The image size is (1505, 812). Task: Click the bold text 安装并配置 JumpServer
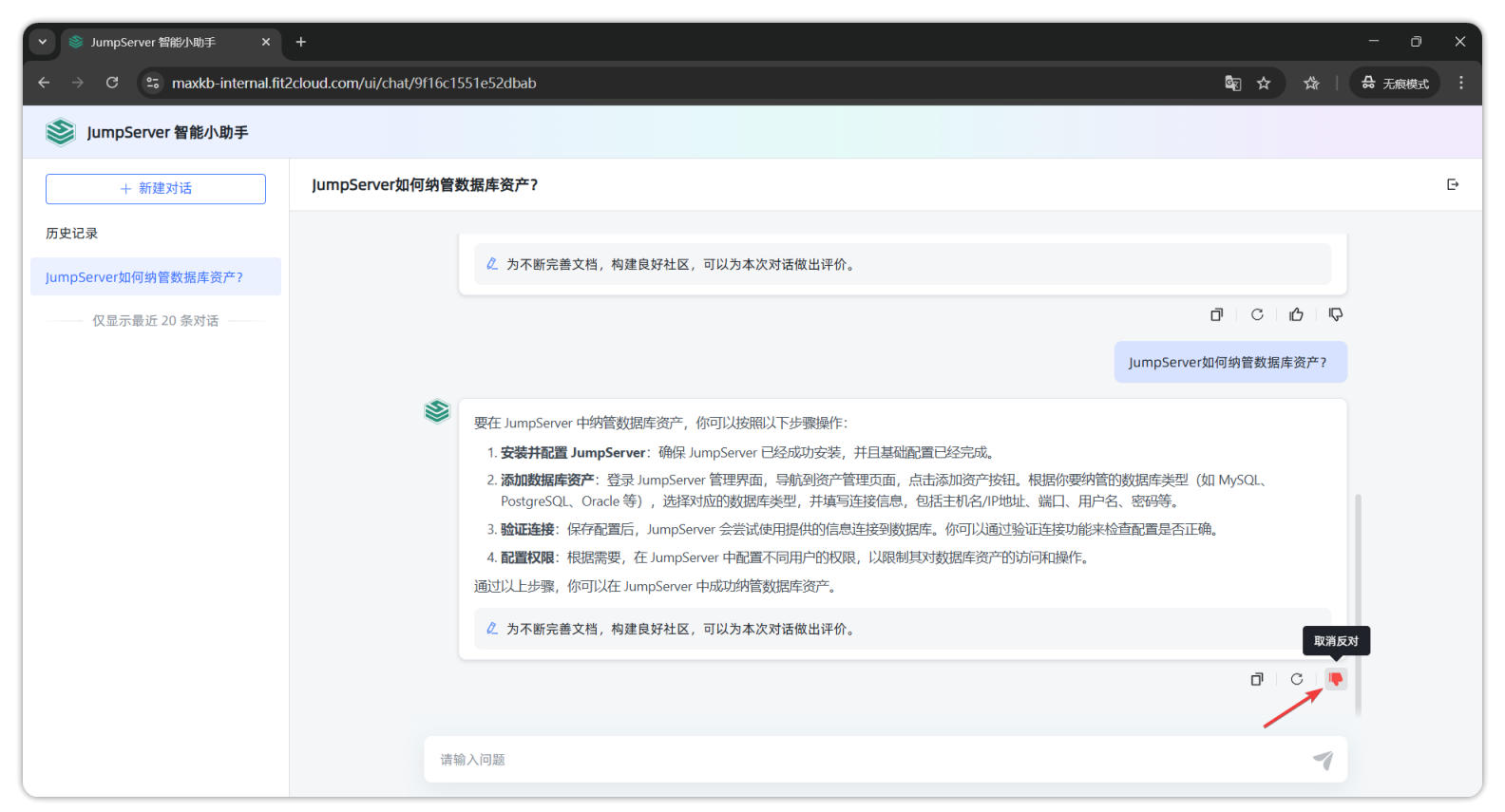(x=573, y=452)
